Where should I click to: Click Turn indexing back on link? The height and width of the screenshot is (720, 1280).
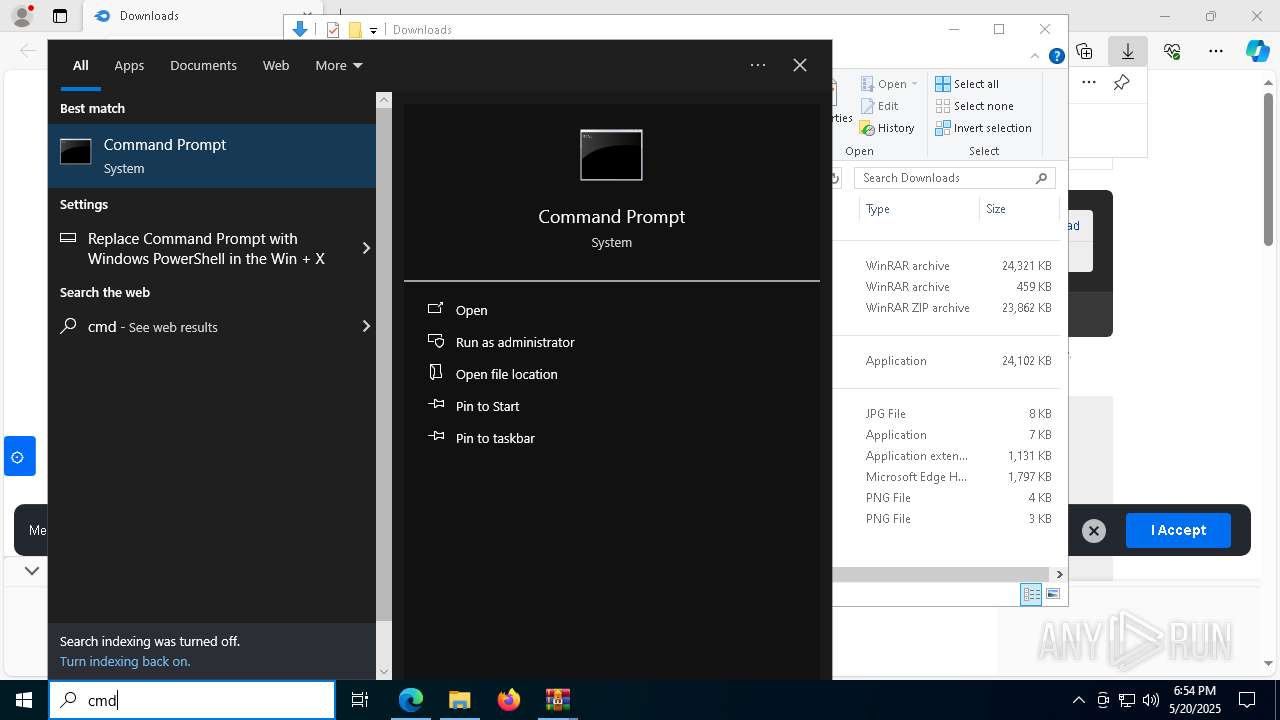[125, 661]
